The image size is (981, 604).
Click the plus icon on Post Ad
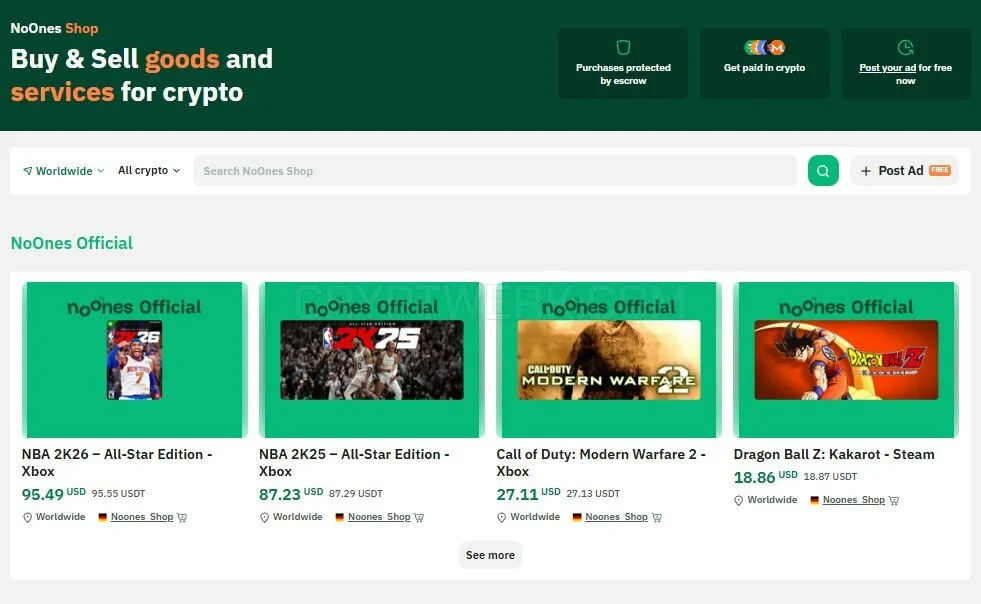click(x=866, y=171)
